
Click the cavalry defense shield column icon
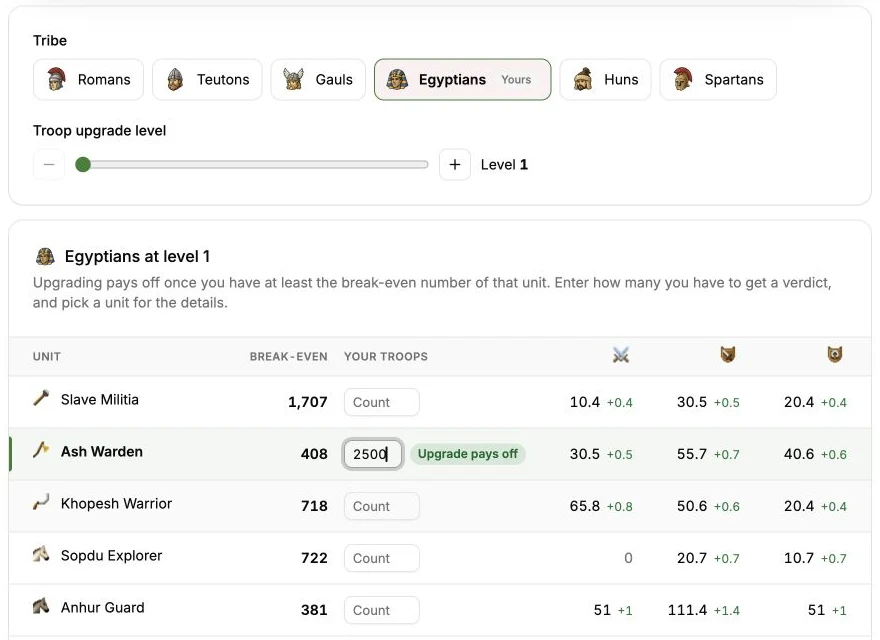point(835,355)
